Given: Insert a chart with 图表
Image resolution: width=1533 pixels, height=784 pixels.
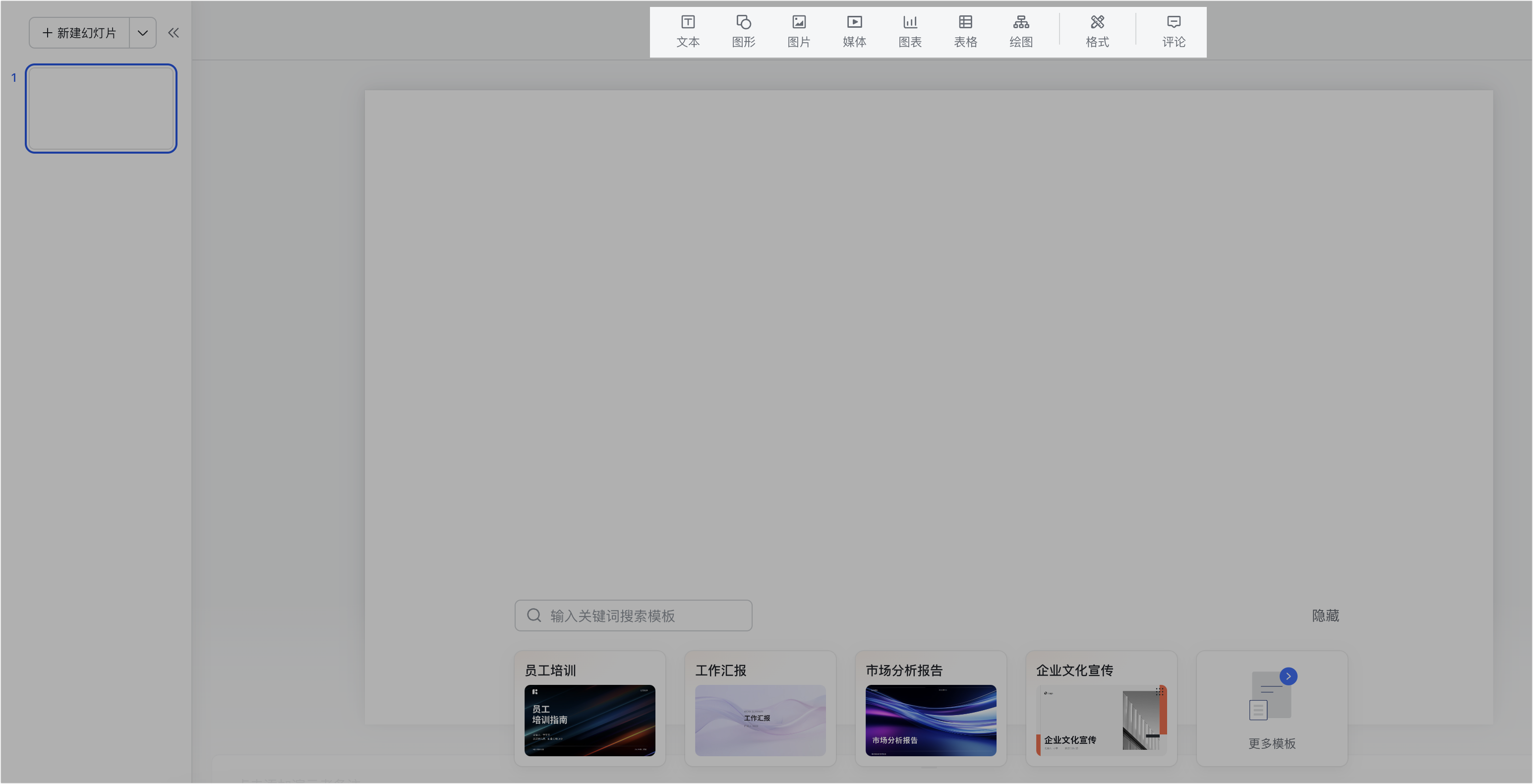Looking at the screenshot, I should [x=910, y=32].
